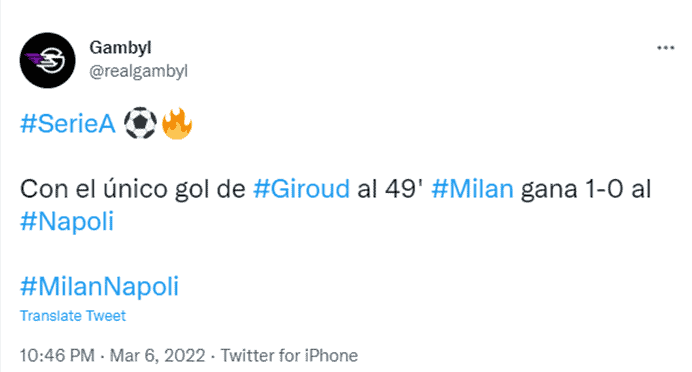The width and height of the screenshot is (692, 372).
Task: Open the Gambyl profile avatar
Action: [x=48, y=60]
